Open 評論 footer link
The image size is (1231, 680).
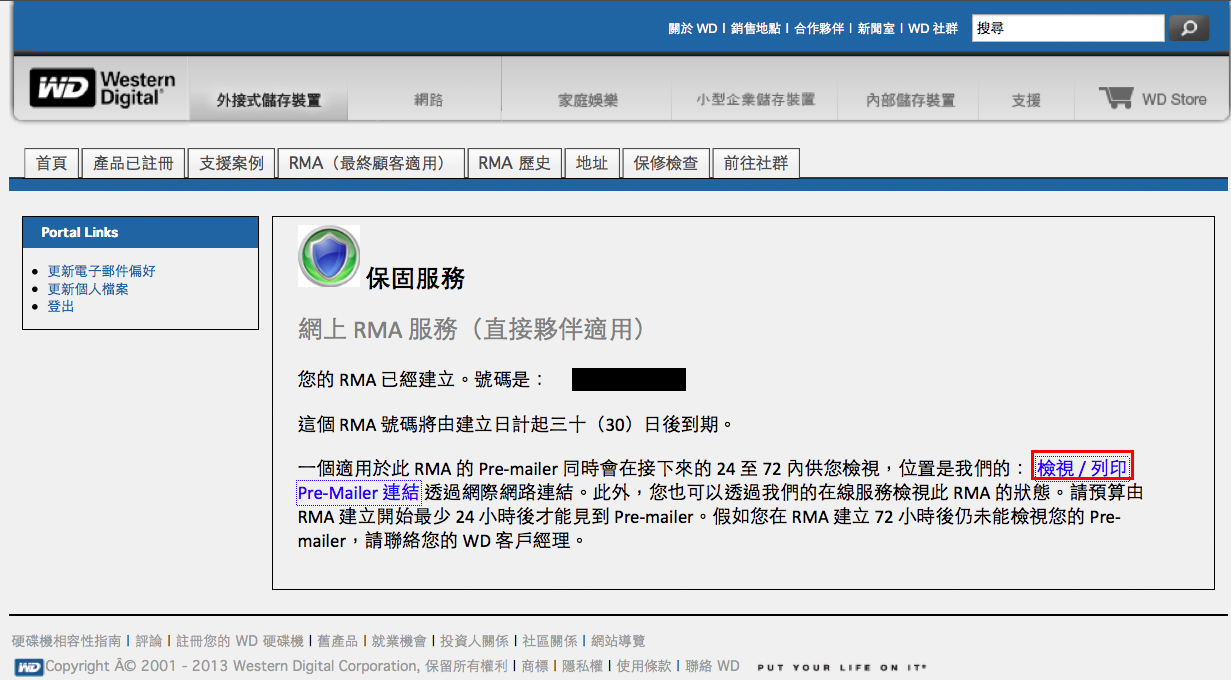click(148, 641)
